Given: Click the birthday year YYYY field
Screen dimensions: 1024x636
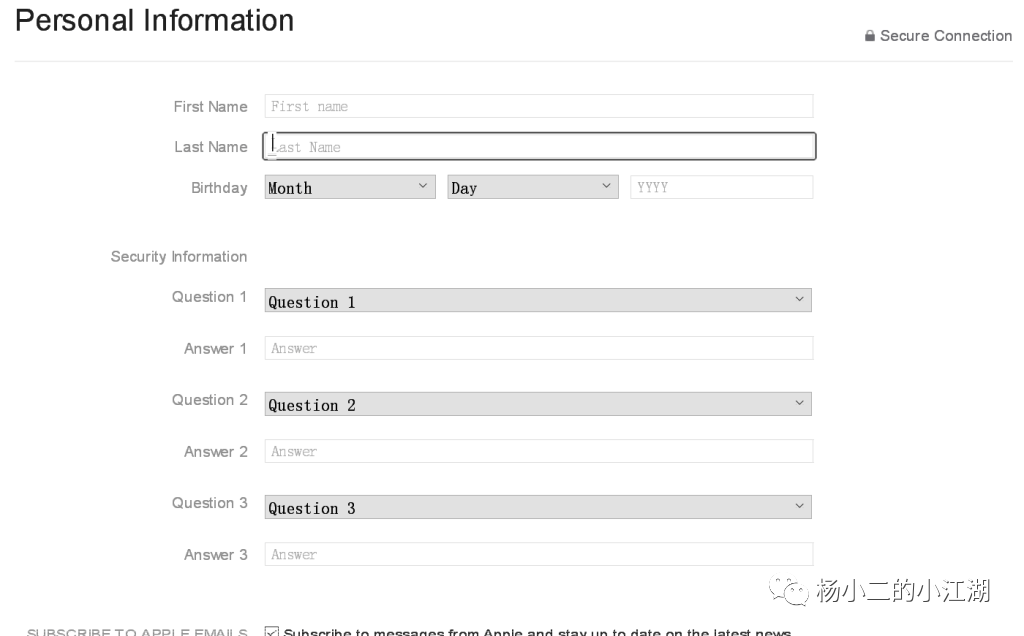Looking at the screenshot, I should (x=721, y=187).
